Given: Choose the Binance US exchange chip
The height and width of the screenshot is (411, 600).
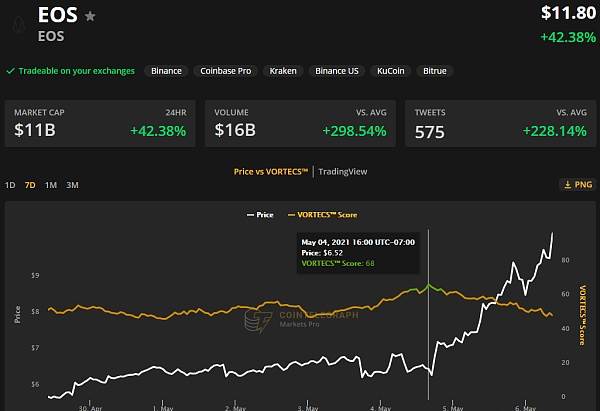Looking at the screenshot, I should (x=337, y=71).
